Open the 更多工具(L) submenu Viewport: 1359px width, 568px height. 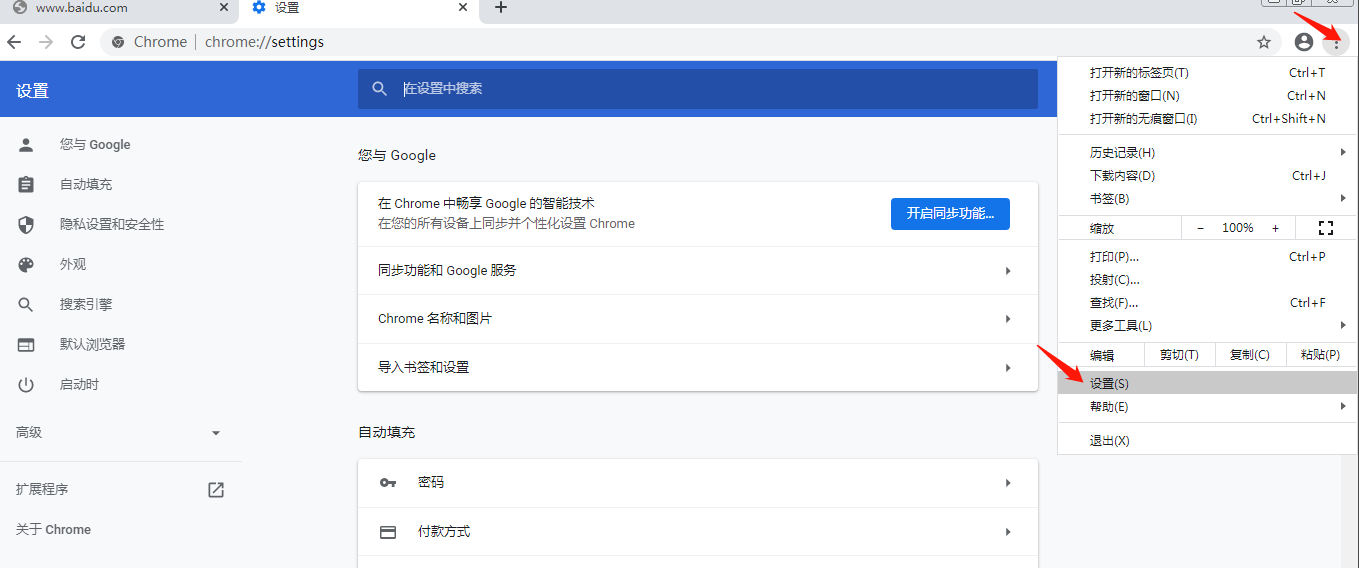coord(1208,326)
